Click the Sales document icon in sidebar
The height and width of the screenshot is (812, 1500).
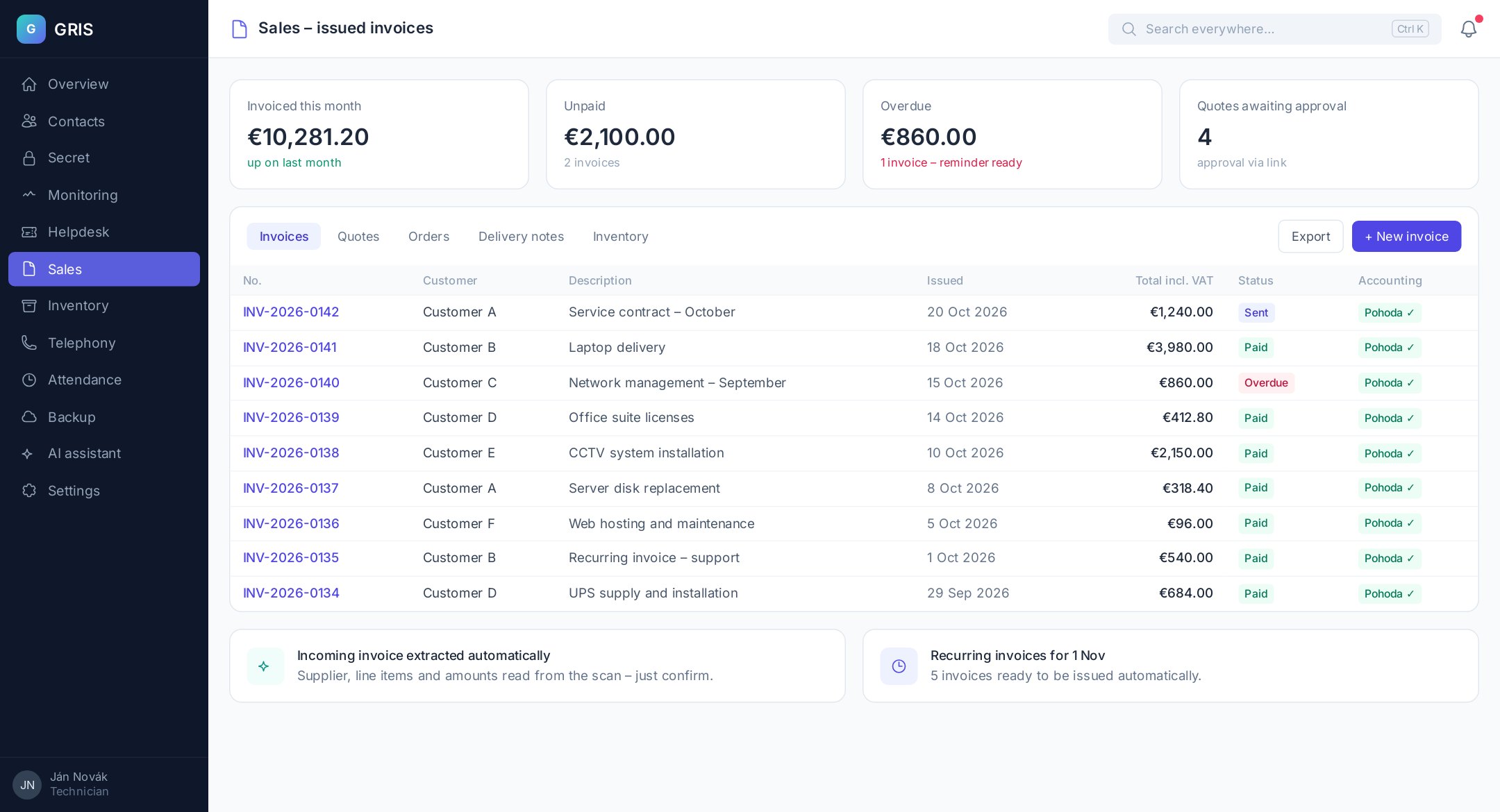pos(29,269)
